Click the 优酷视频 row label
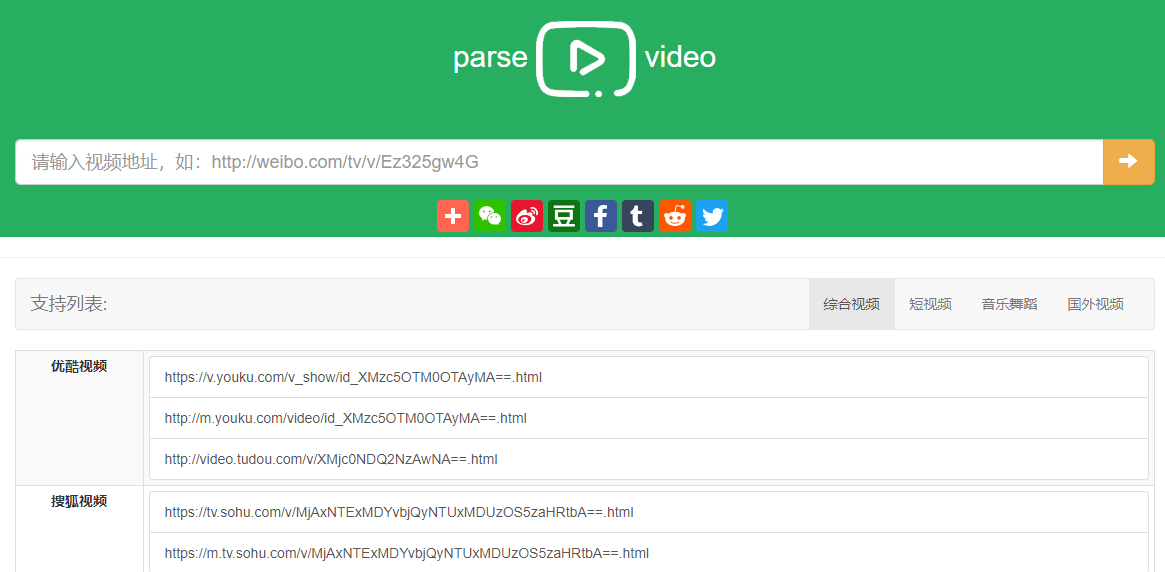Viewport: 1165px width, 572px height. (x=79, y=366)
